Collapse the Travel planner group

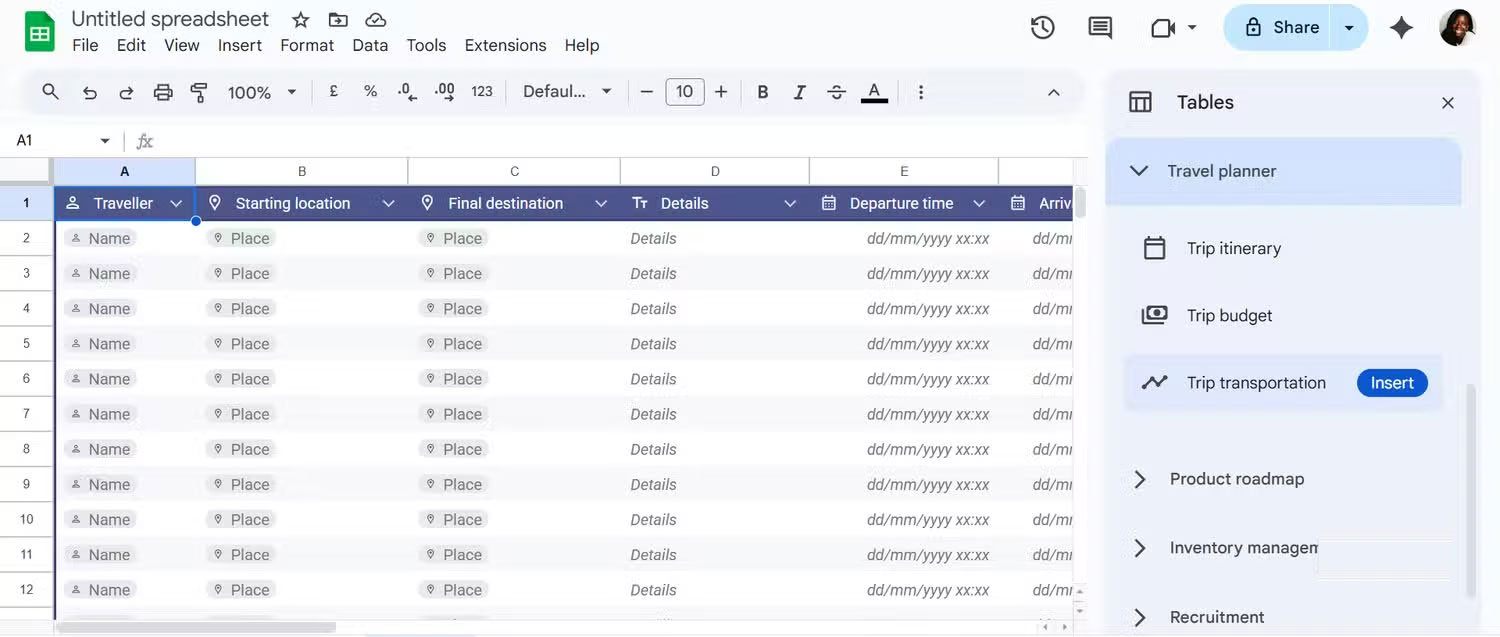click(1139, 170)
